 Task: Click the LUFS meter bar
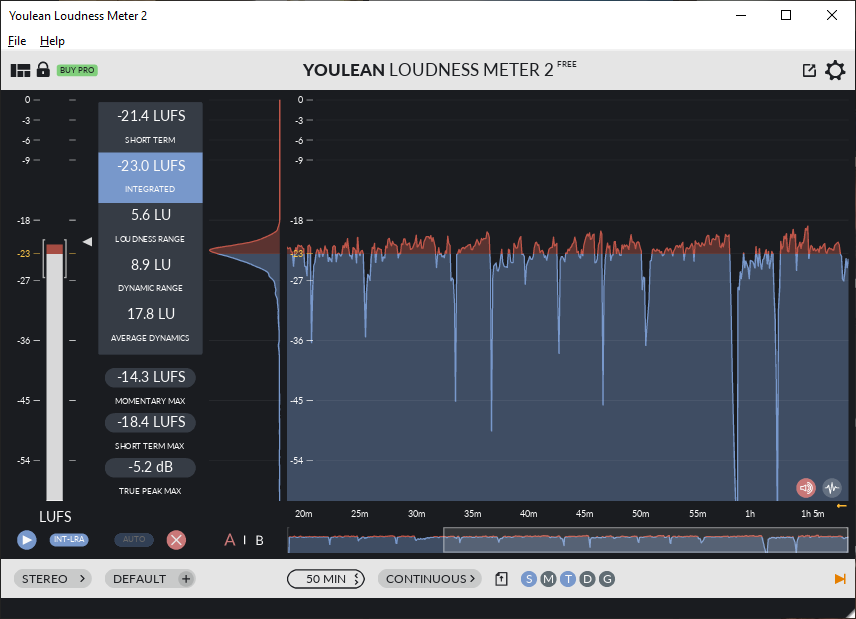pyautogui.click(x=55, y=372)
